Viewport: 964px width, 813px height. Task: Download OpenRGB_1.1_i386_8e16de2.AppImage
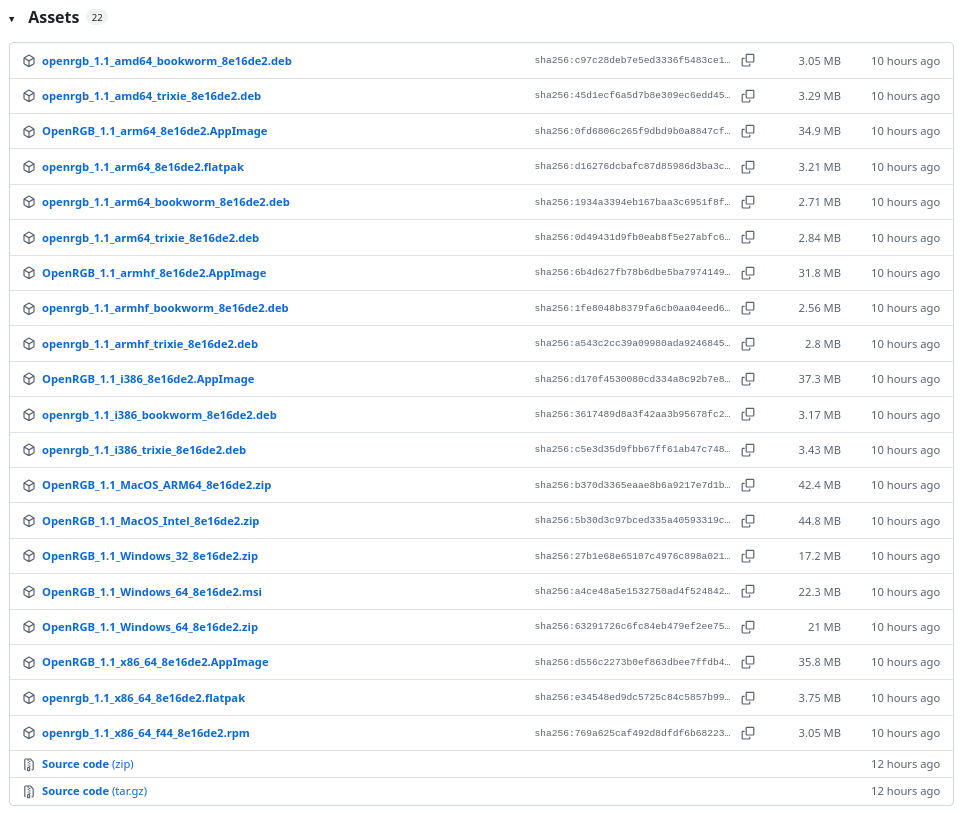[x=148, y=379]
